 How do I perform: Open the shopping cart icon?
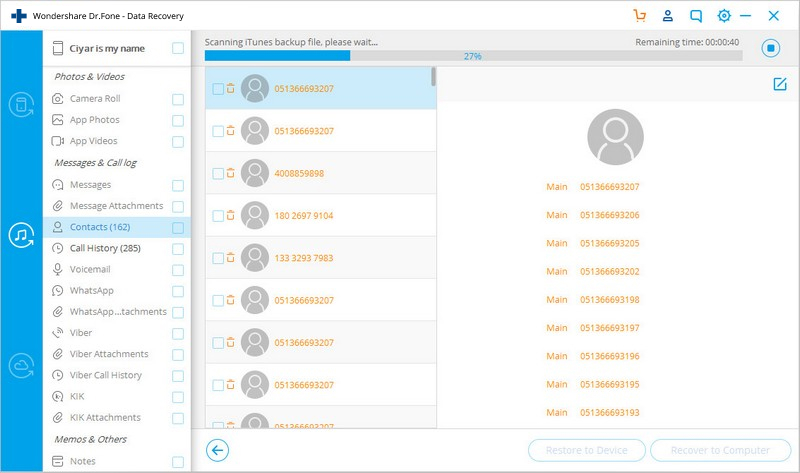[639, 16]
